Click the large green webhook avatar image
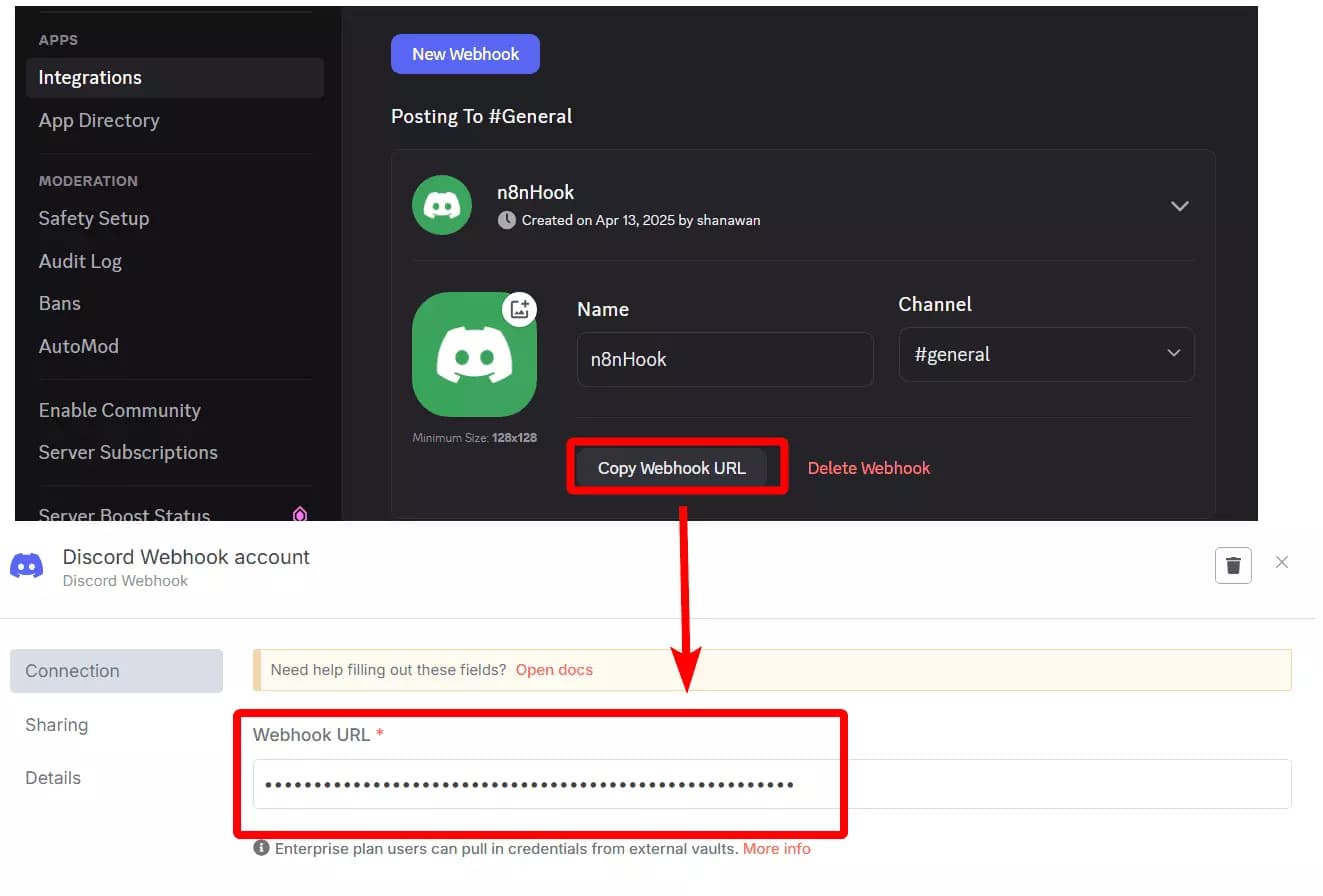Image resolution: width=1323 pixels, height=896 pixels. [x=474, y=355]
